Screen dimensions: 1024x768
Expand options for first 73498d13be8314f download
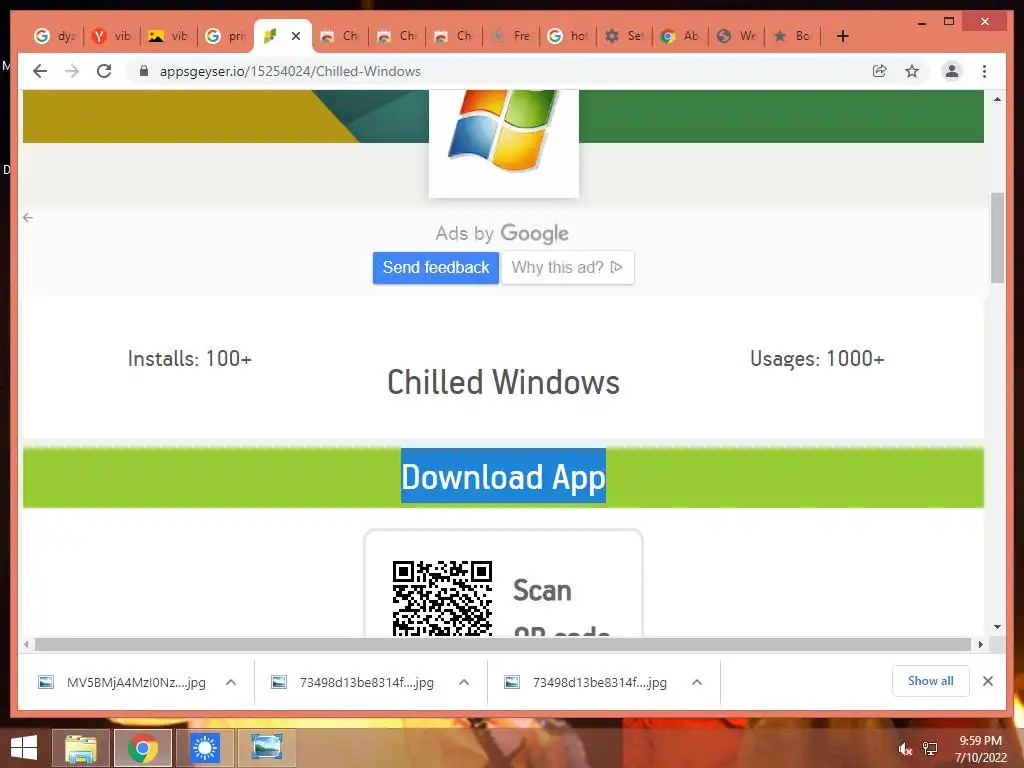point(464,682)
